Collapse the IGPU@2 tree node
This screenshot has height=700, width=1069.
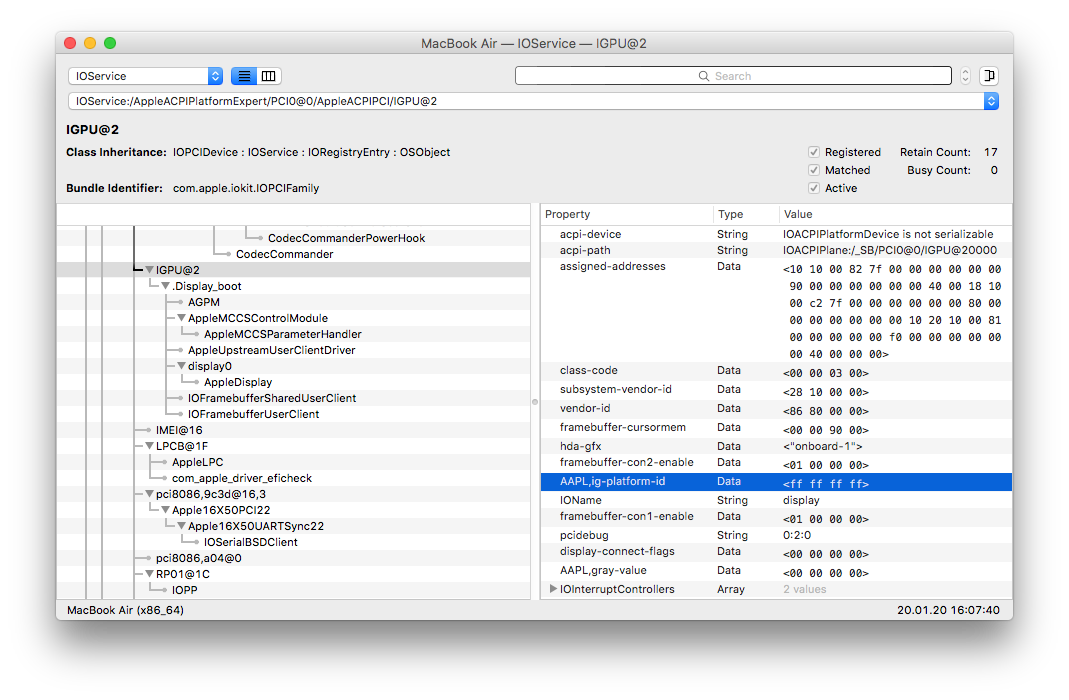click(x=149, y=270)
